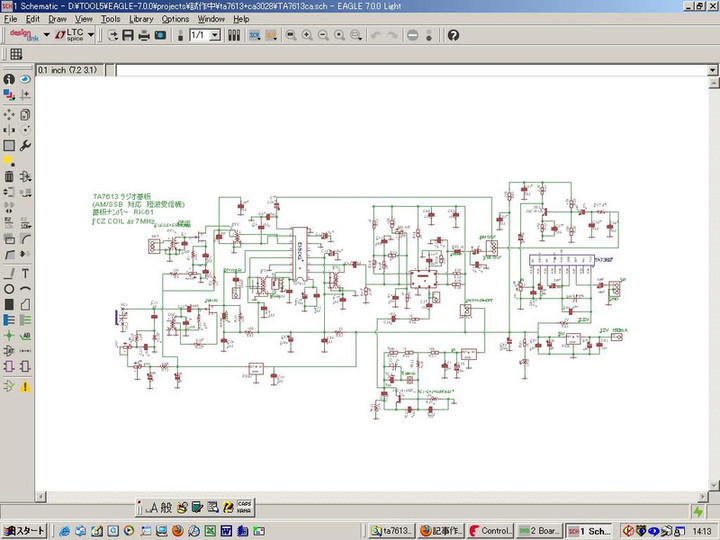Screen dimensions: 720x540
Task: Choose the Circle drawing tool
Action: click(x=9, y=289)
